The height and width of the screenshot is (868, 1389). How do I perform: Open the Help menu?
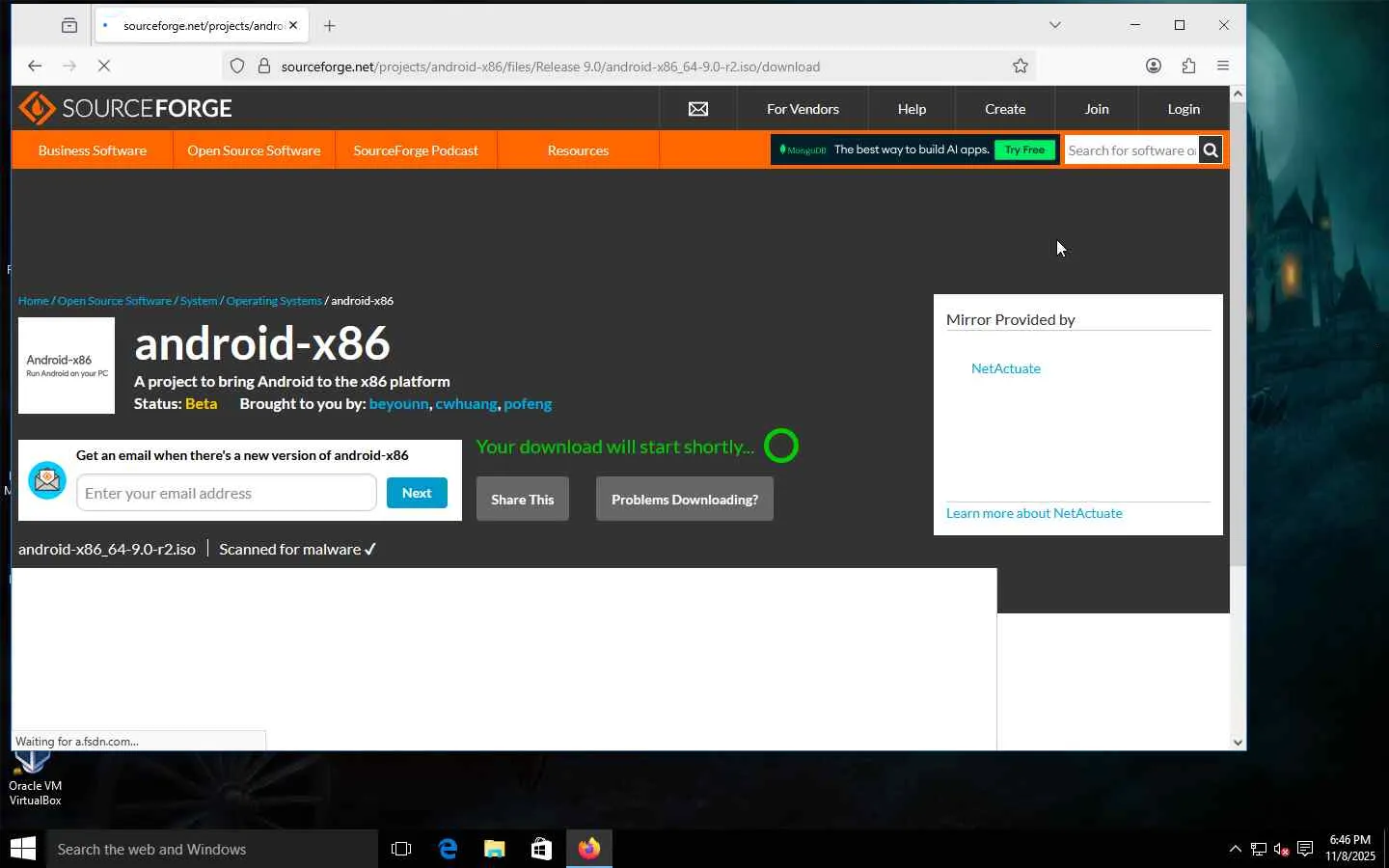[912, 109]
